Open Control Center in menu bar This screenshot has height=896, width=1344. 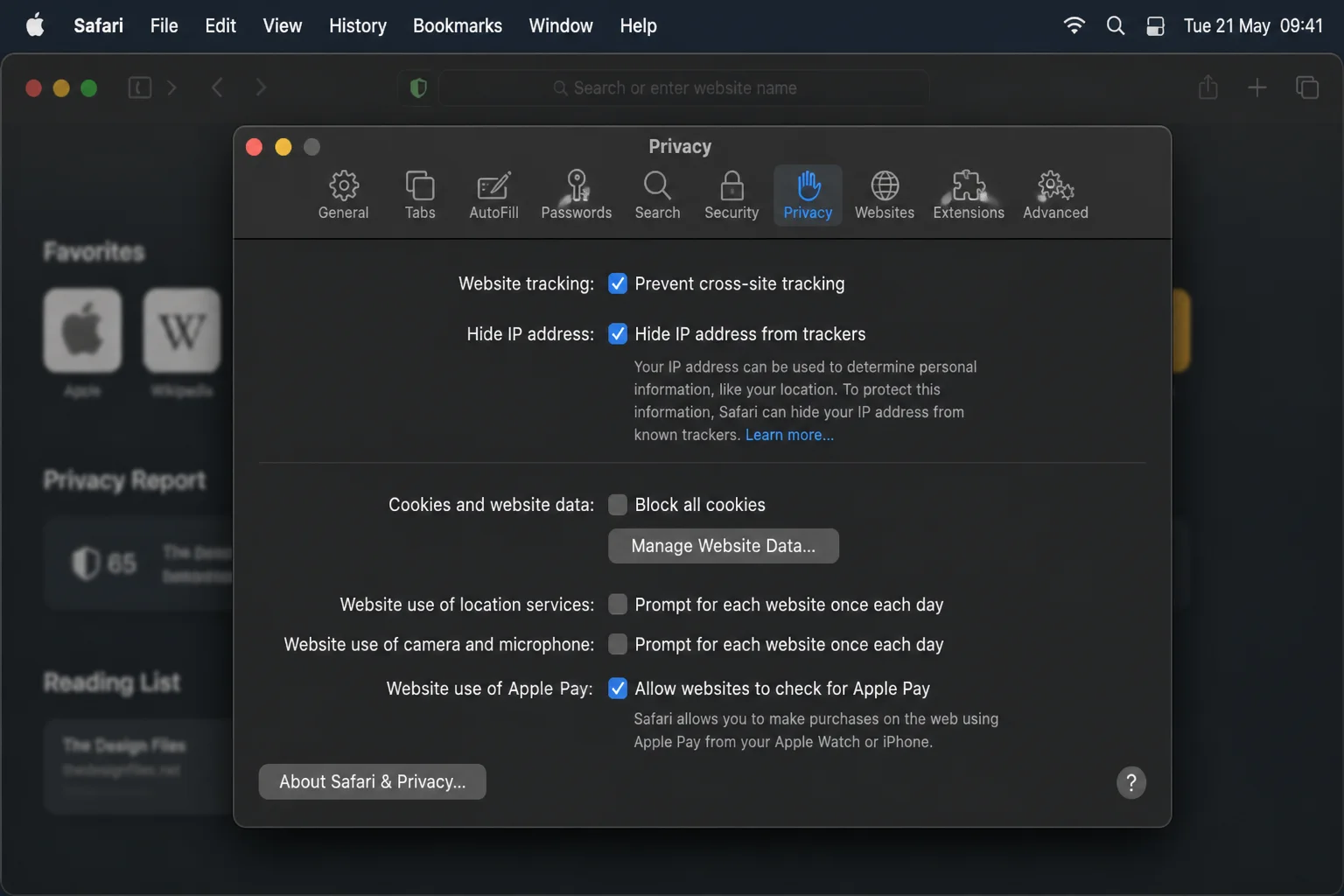[1155, 26]
